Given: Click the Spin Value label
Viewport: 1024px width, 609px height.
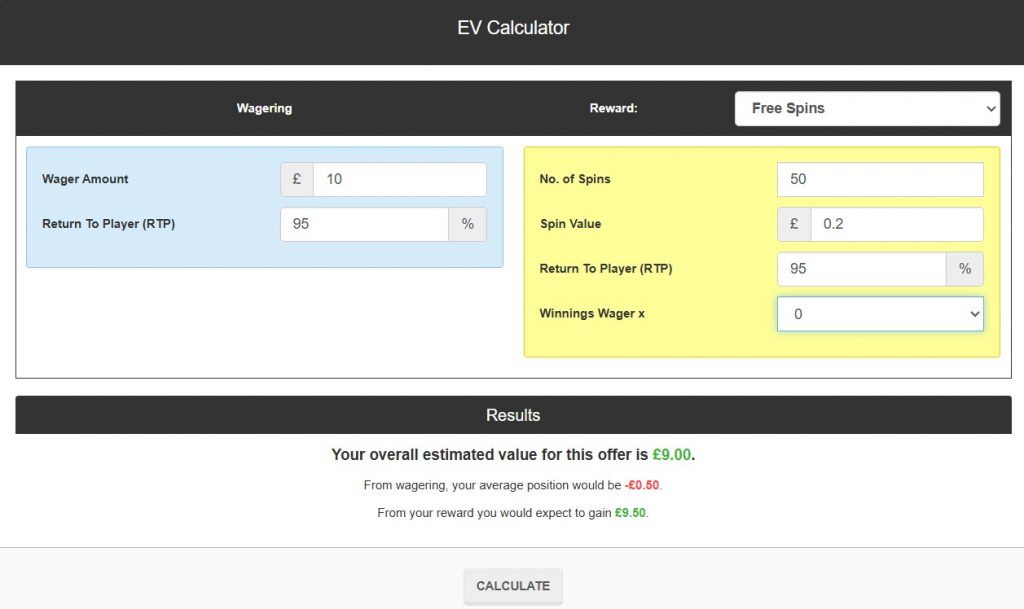Looking at the screenshot, I should pyautogui.click(x=570, y=224).
